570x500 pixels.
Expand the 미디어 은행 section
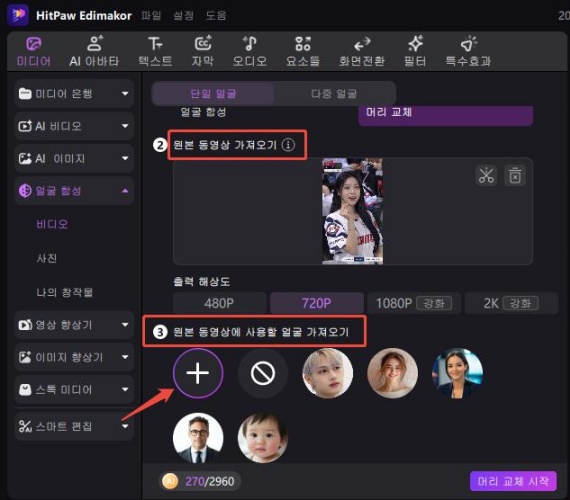(74, 94)
